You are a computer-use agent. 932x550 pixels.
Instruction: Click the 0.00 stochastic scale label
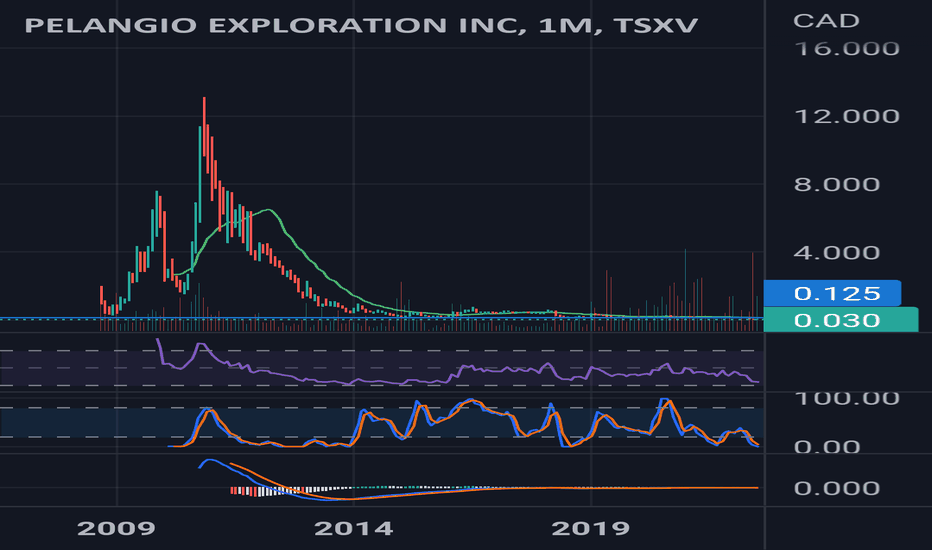click(x=827, y=447)
